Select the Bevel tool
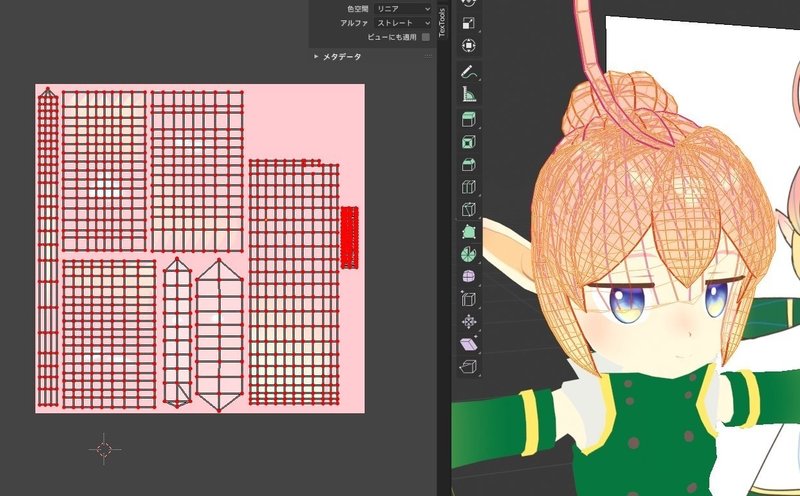 click(468, 164)
